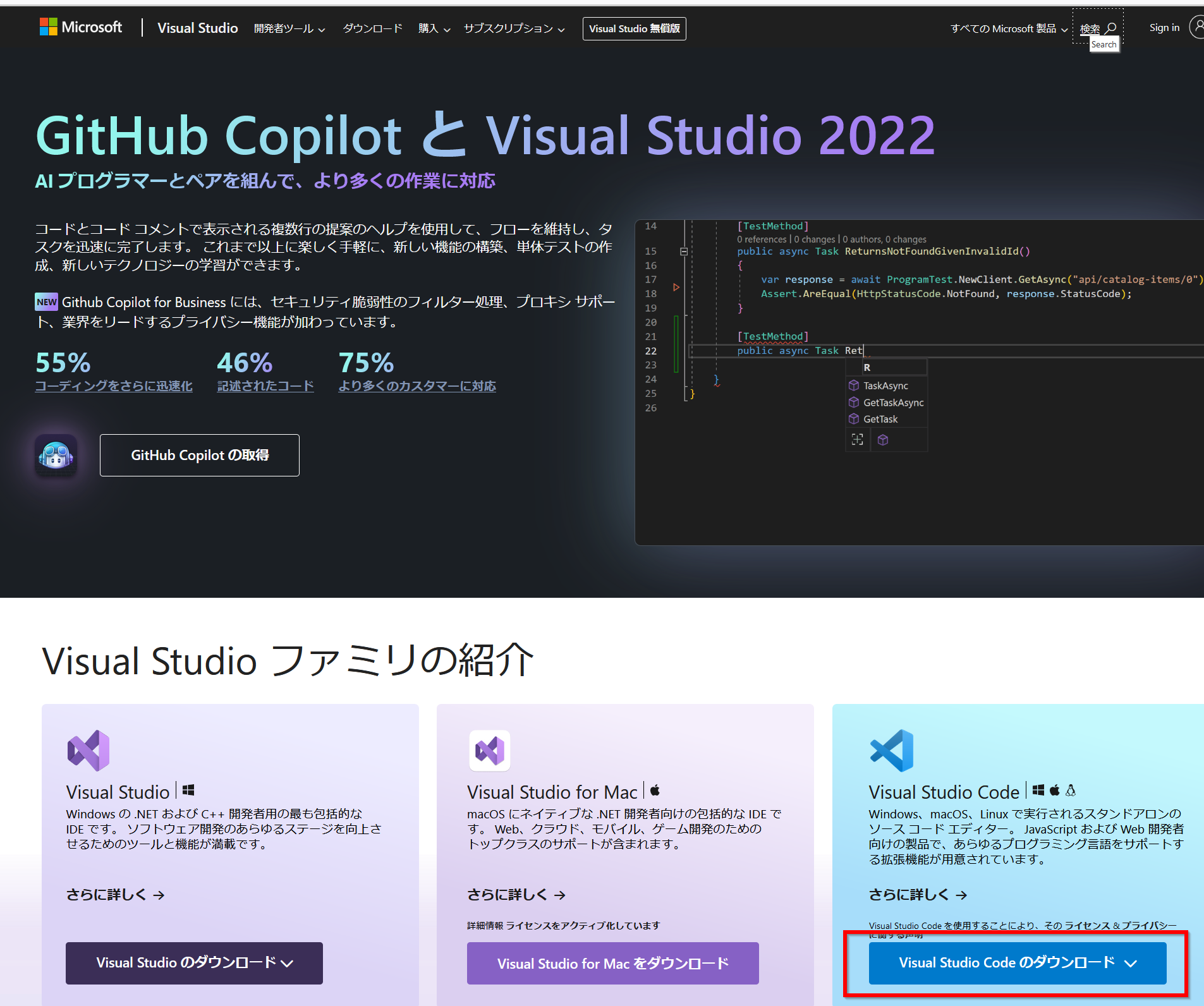The width and height of the screenshot is (1204, 1006).
Task: Select the GetTaskAsync suggestion
Action: pyautogui.click(x=885, y=403)
